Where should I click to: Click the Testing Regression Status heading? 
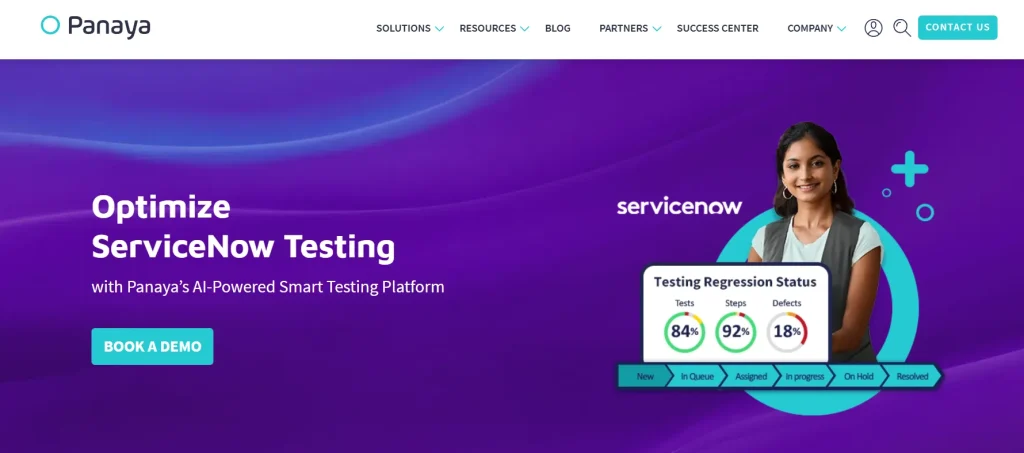pyautogui.click(x=735, y=282)
